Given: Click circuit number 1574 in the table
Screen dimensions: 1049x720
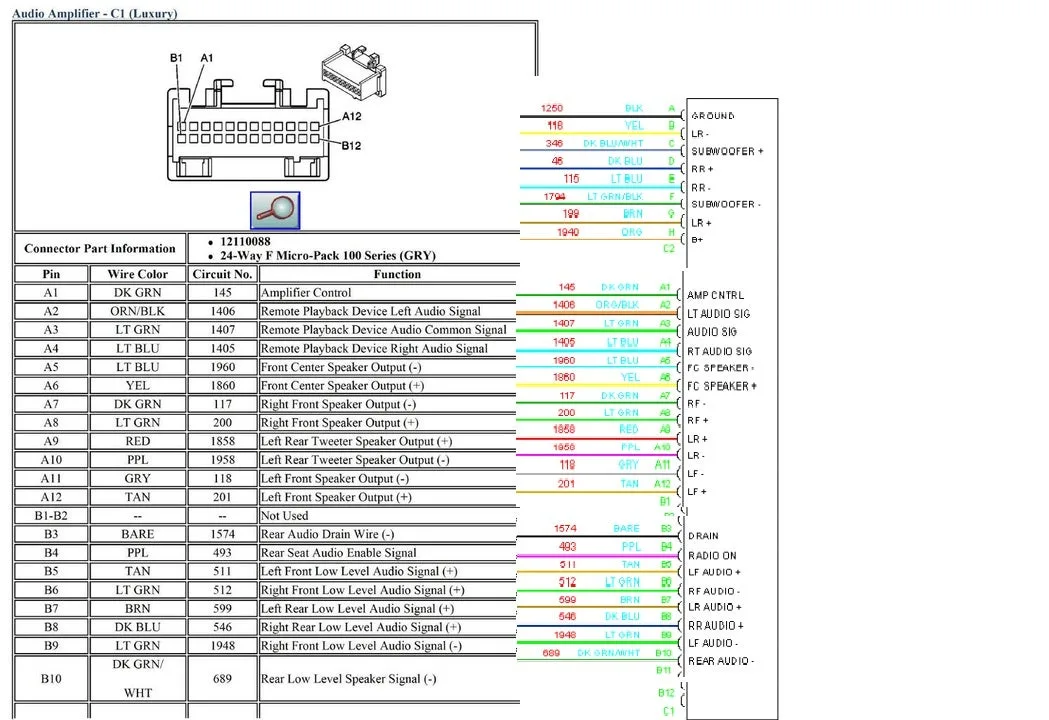Looking at the screenshot, I should click(222, 534).
